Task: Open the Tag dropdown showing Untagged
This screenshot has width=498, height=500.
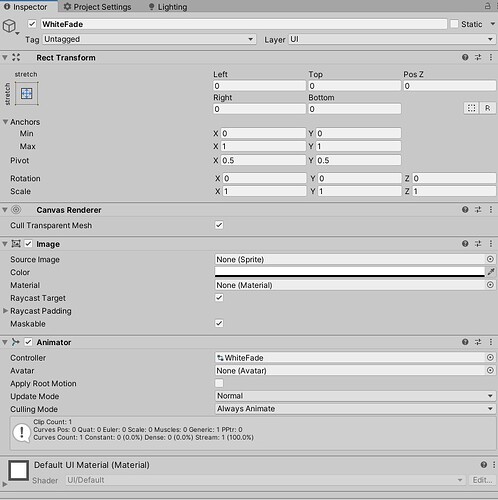Action: point(149,39)
